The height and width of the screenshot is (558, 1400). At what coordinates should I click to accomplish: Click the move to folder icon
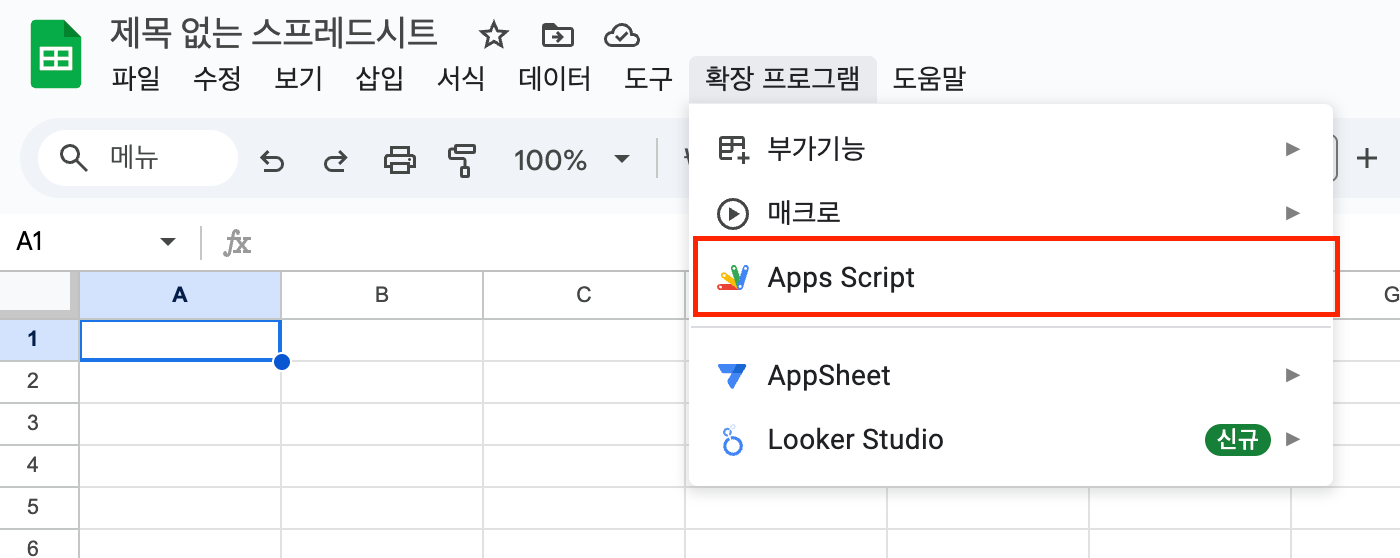557,37
